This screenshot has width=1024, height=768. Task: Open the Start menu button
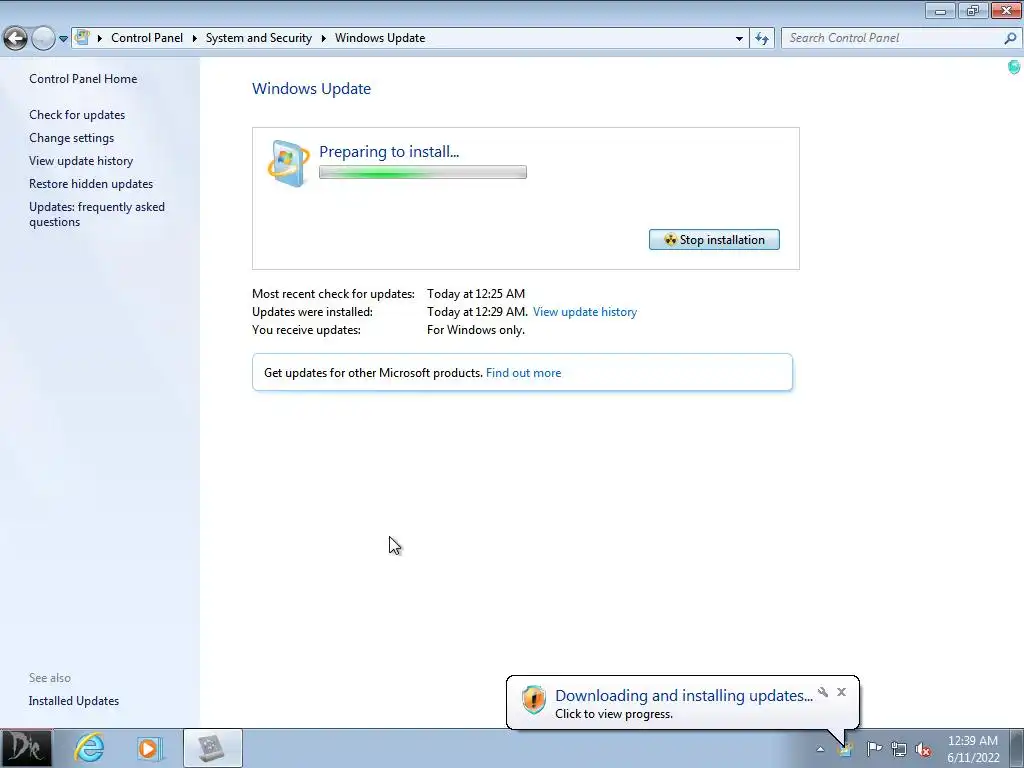click(x=26, y=748)
